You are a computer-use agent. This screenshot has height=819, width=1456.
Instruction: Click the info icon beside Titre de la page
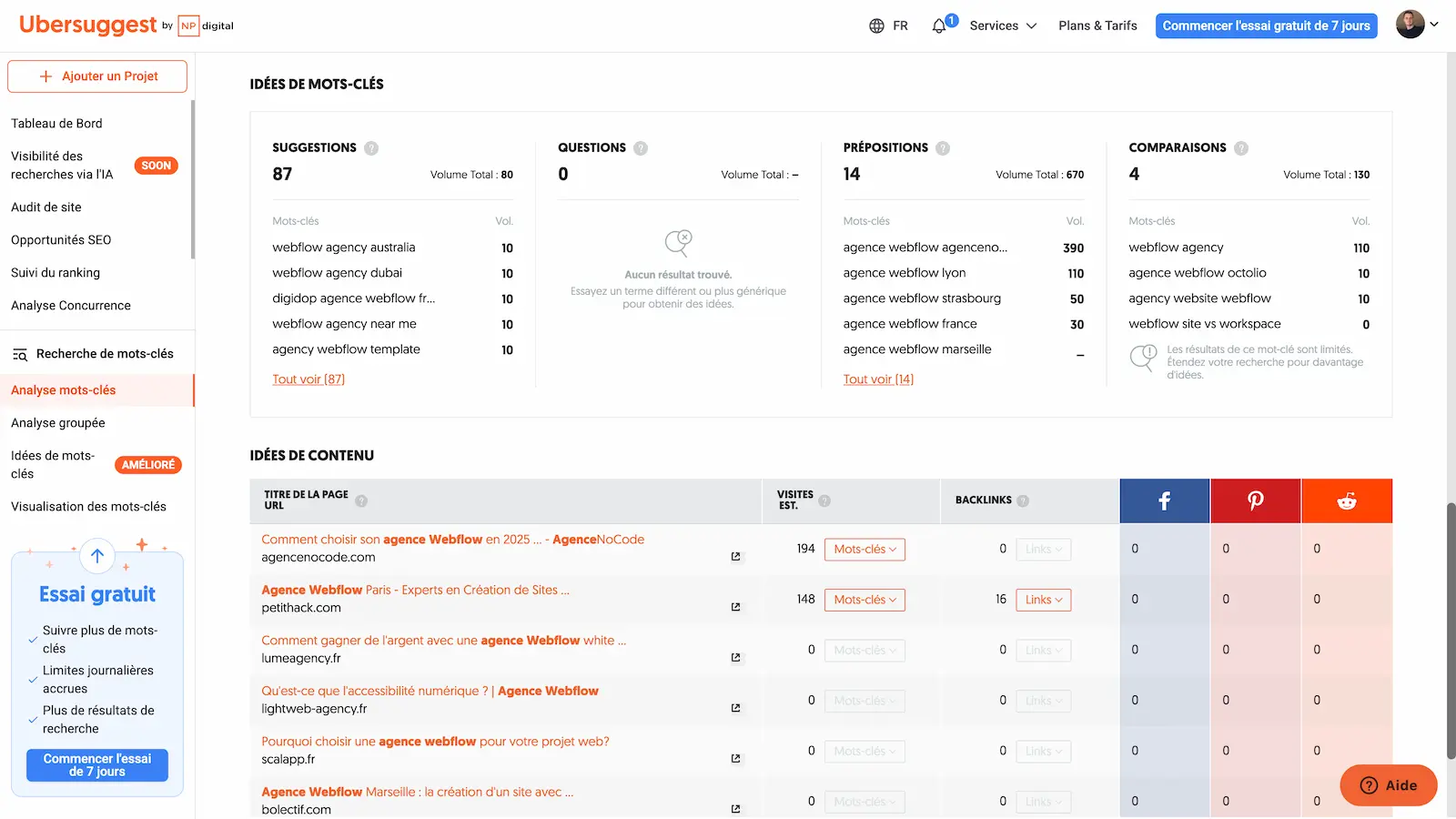[x=361, y=500]
